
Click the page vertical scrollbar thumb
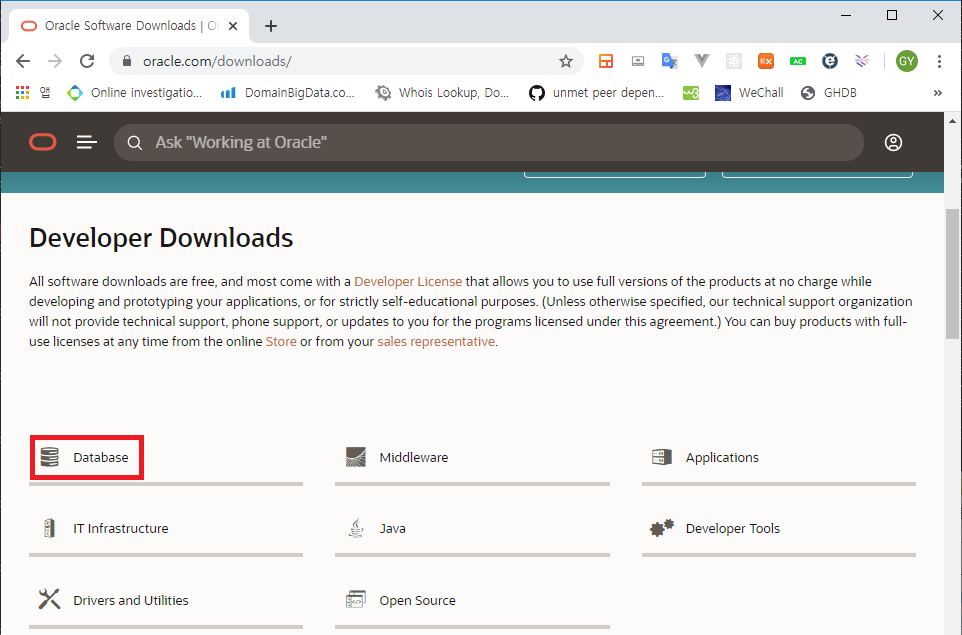click(x=952, y=274)
